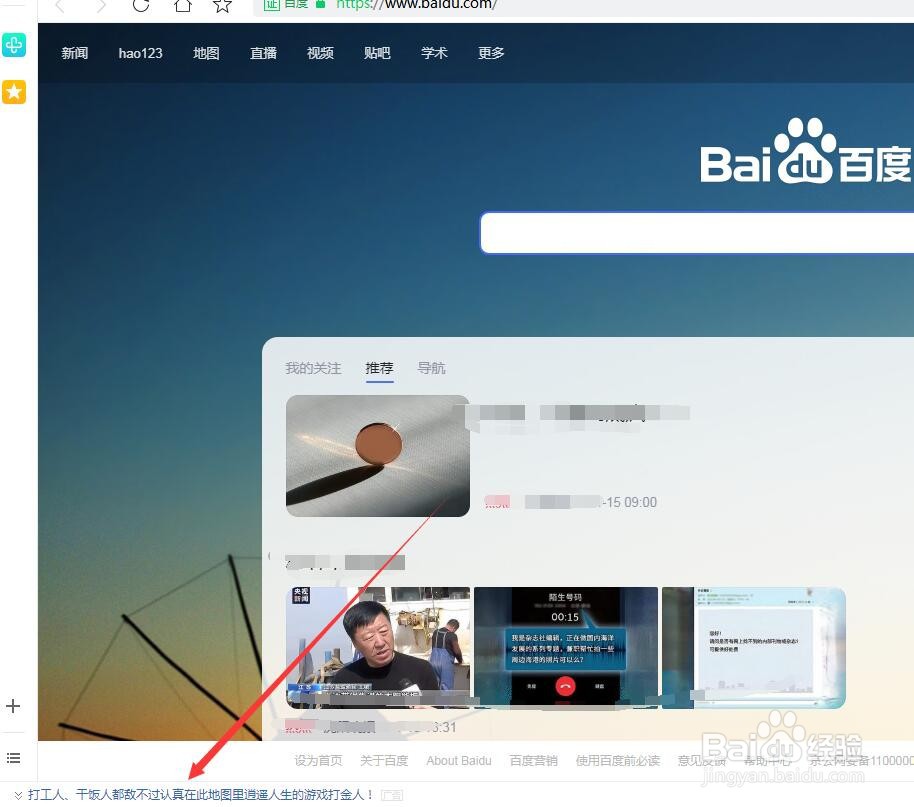The image size is (914, 807).
Task: Open the 地图 link
Action: coord(206,53)
